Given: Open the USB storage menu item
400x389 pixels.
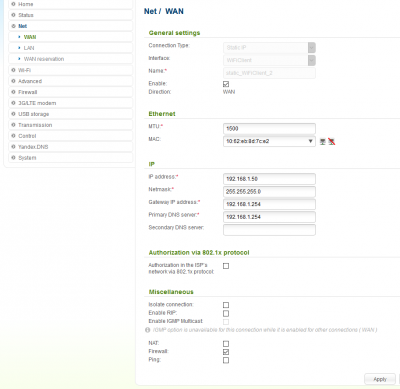Looking at the screenshot, I should click(x=70, y=114).
